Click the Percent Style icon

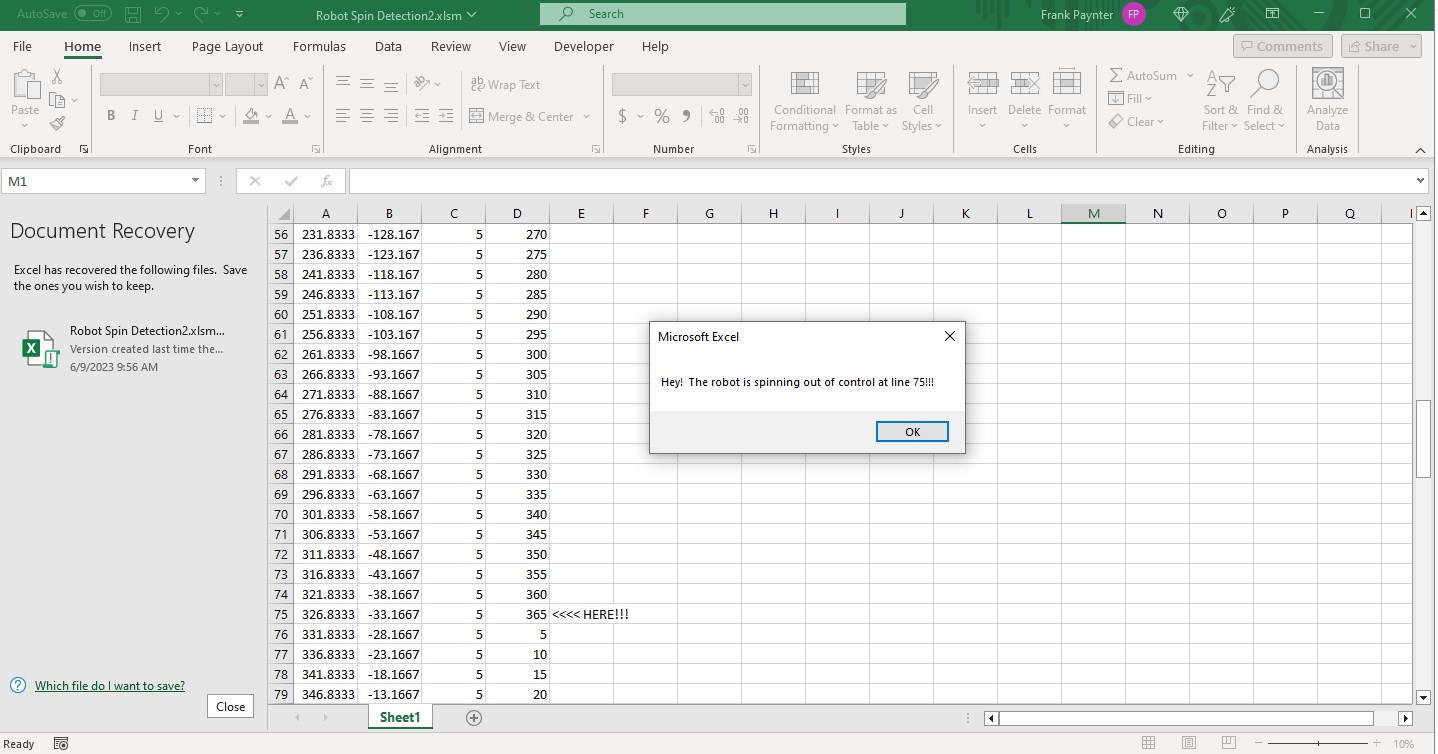(661, 116)
